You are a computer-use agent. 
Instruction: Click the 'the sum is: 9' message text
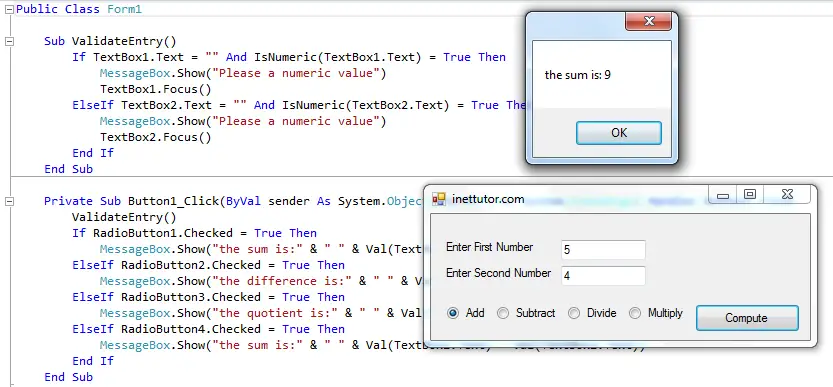pos(577,75)
